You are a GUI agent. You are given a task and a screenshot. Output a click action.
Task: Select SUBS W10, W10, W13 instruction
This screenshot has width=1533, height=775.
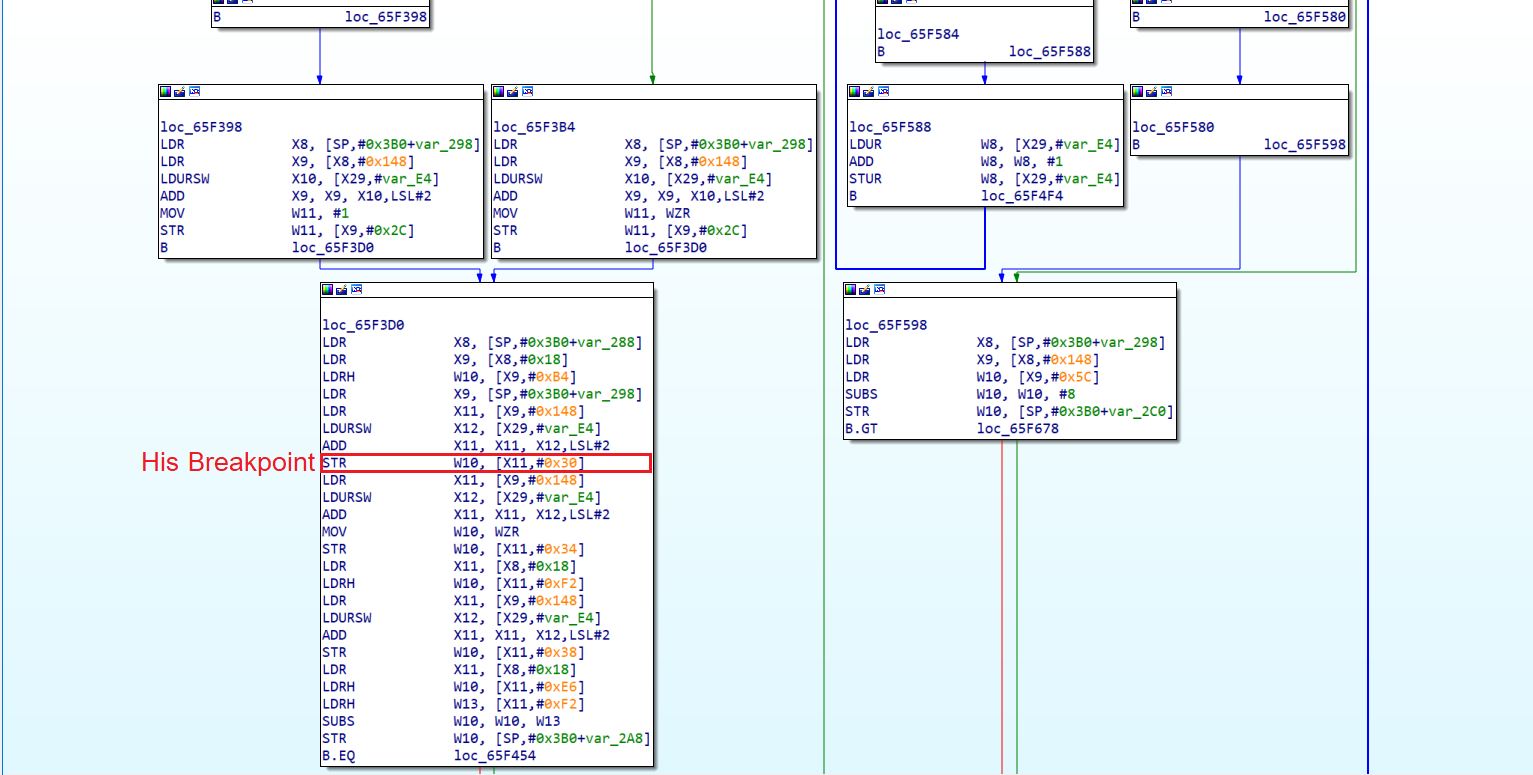[x=441, y=721]
